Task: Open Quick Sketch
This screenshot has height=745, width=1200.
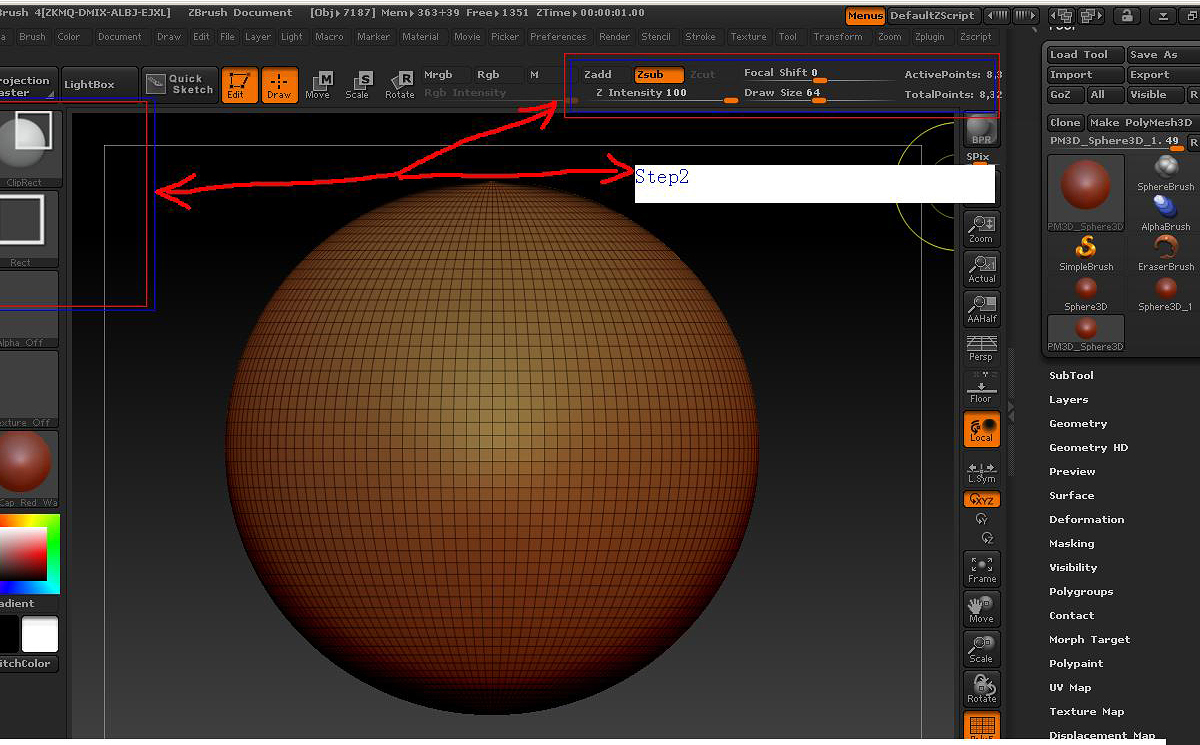Action: (181, 85)
